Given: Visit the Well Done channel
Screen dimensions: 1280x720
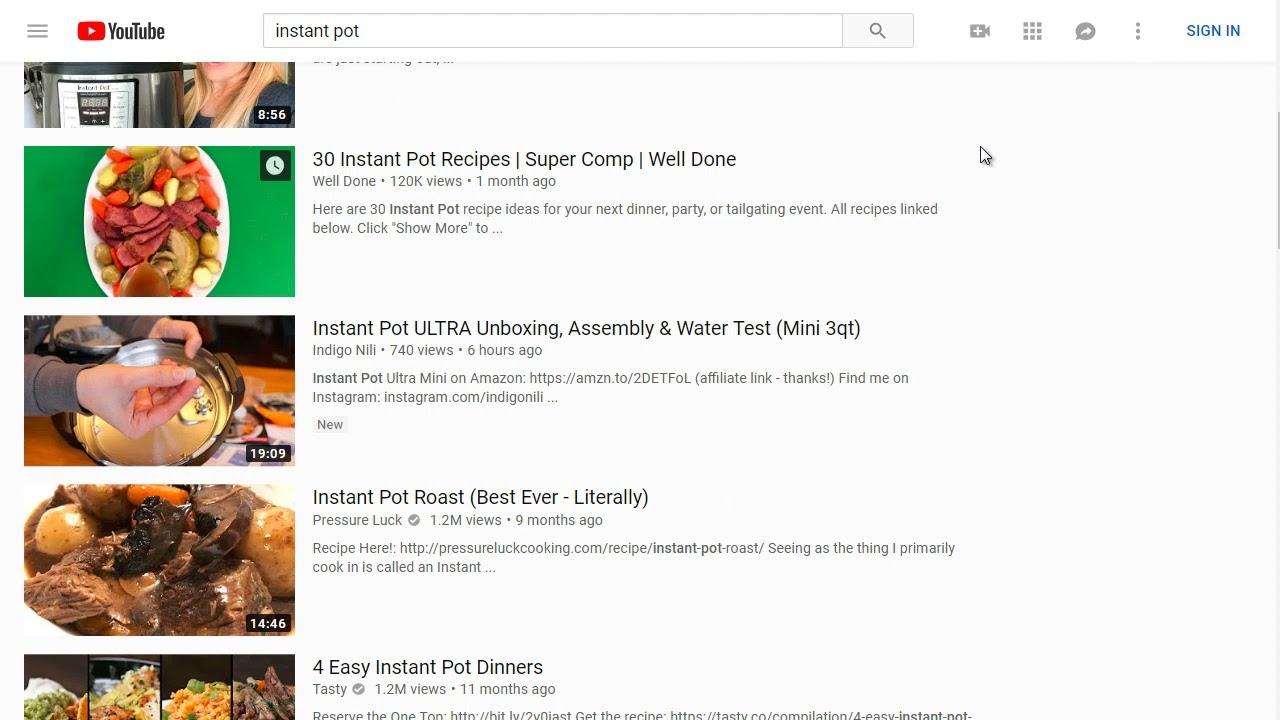Looking at the screenshot, I should [x=344, y=181].
